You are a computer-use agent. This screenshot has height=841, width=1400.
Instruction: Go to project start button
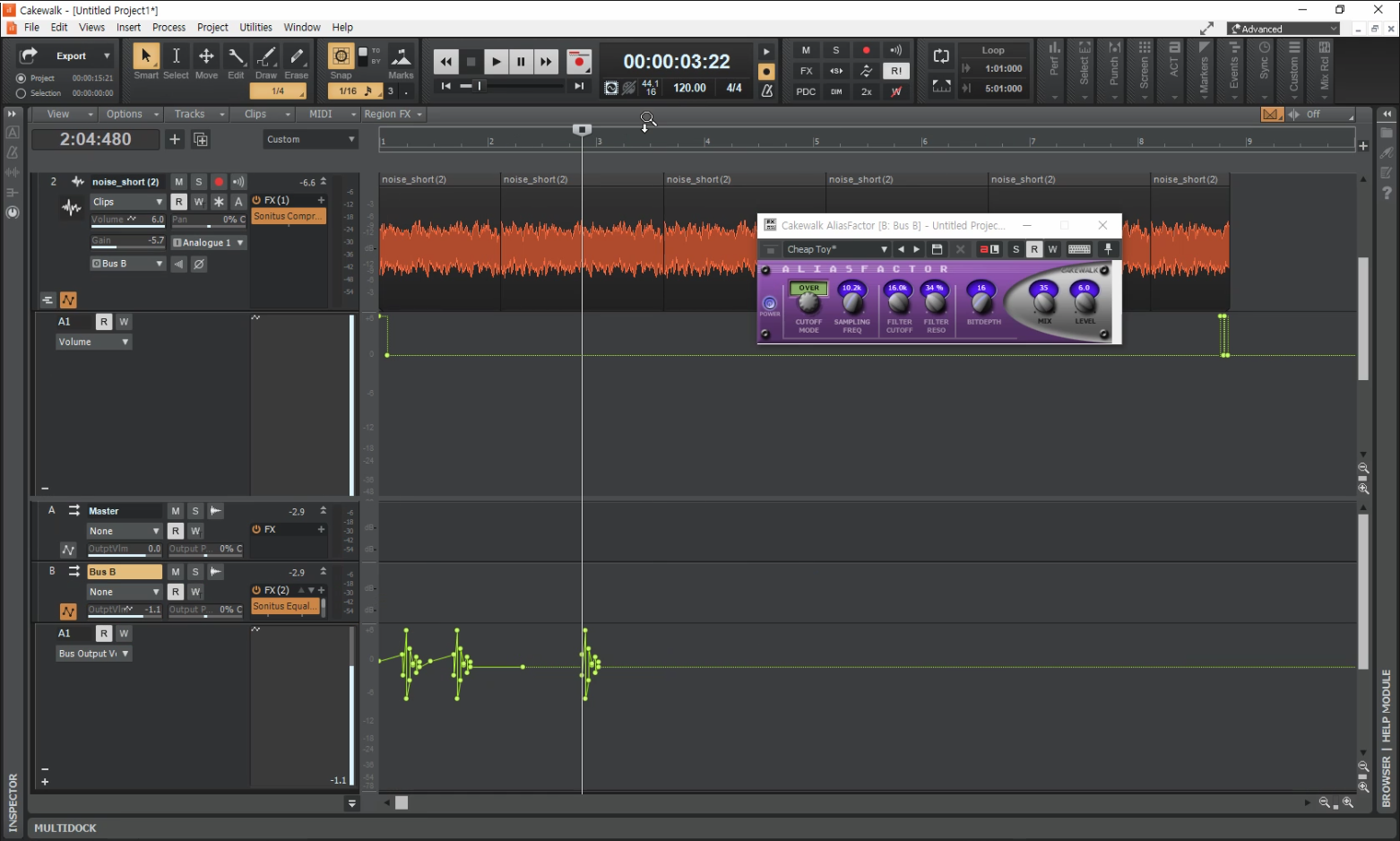[x=445, y=86]
